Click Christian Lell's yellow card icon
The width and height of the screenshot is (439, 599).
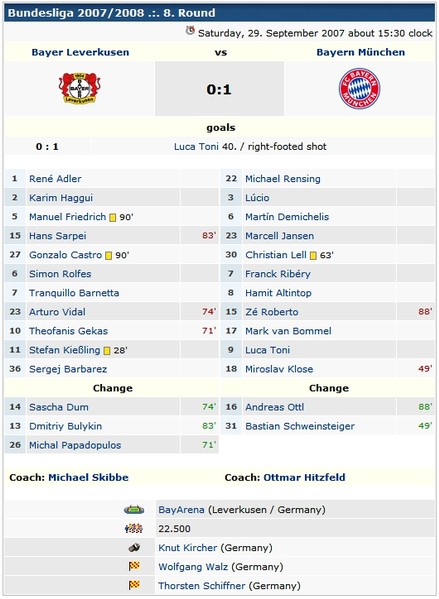point(313,256)
